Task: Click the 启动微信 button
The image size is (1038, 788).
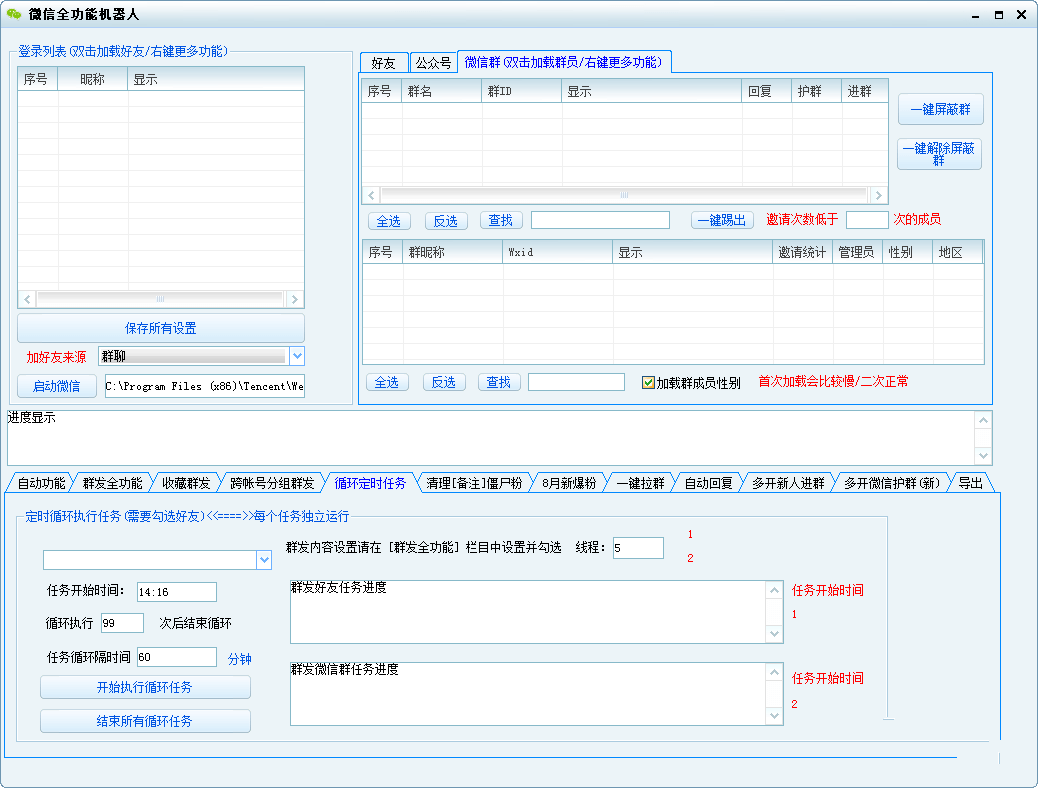Action: (x=56, y=386)
